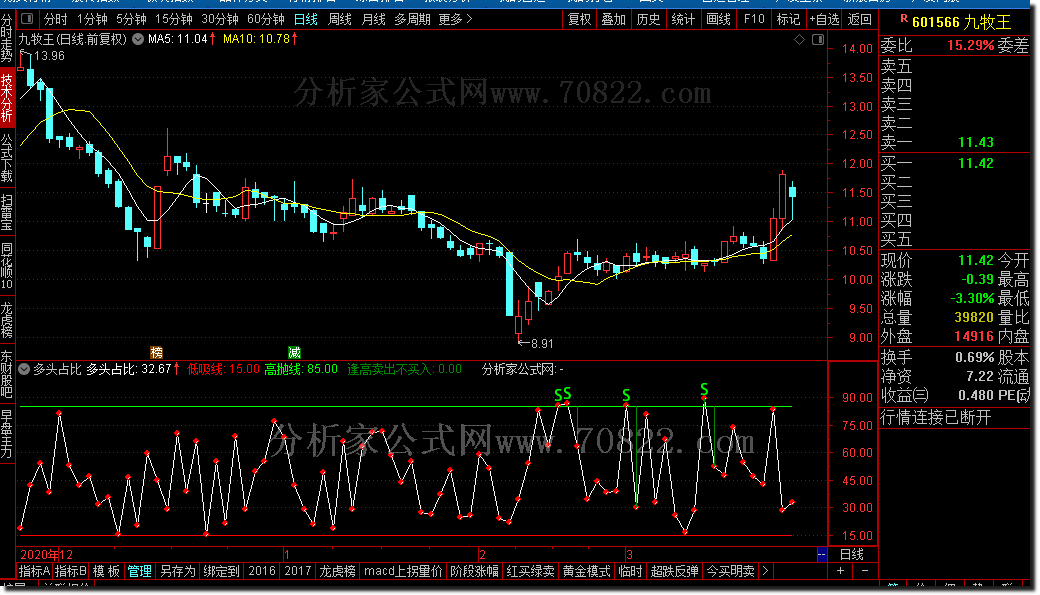This screenshot has height=595, width=1040.
Task: Open the 历史 history button
Action: coord(648,19)
